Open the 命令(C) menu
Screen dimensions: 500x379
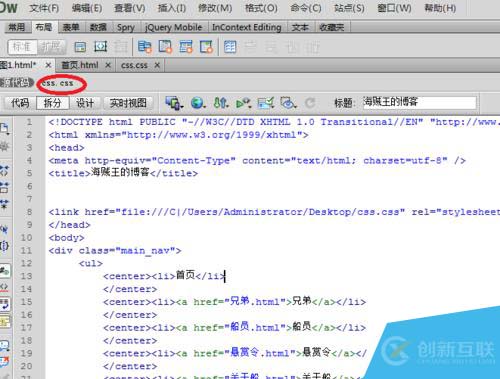pos(305,8)
